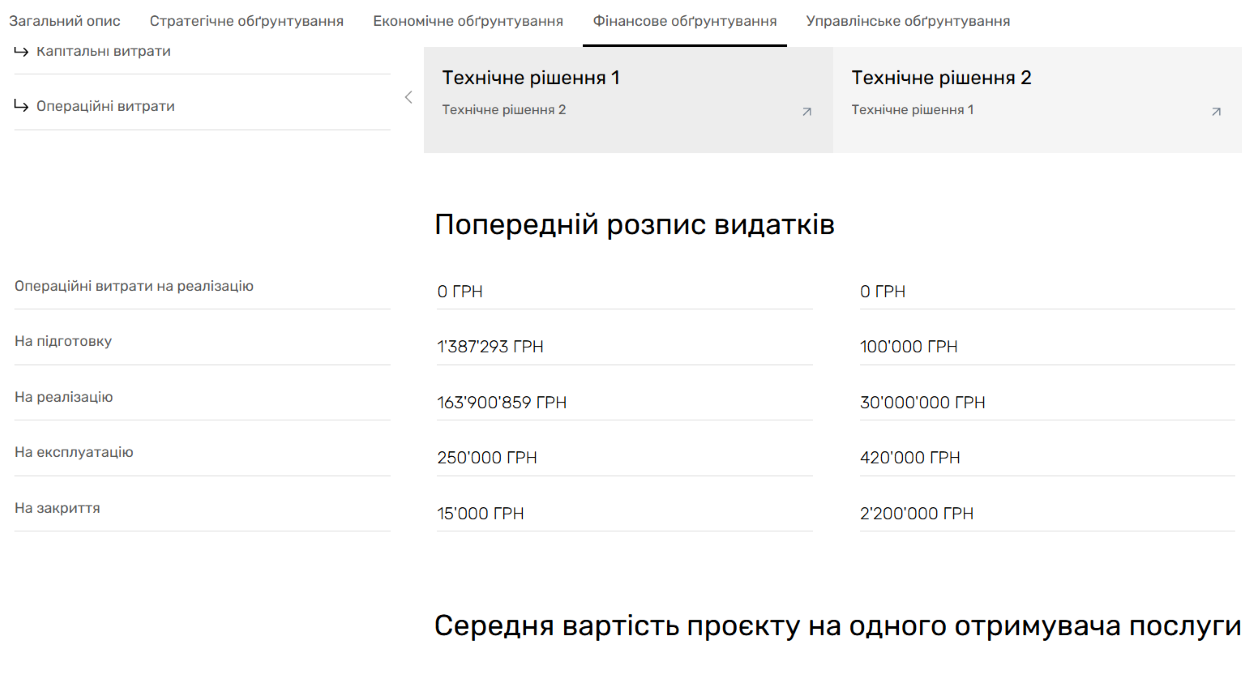Open the Управлінське обґрунтування tab
Image resolution: width=1242 pixels, height=675 pixels.
pos(907,21)
